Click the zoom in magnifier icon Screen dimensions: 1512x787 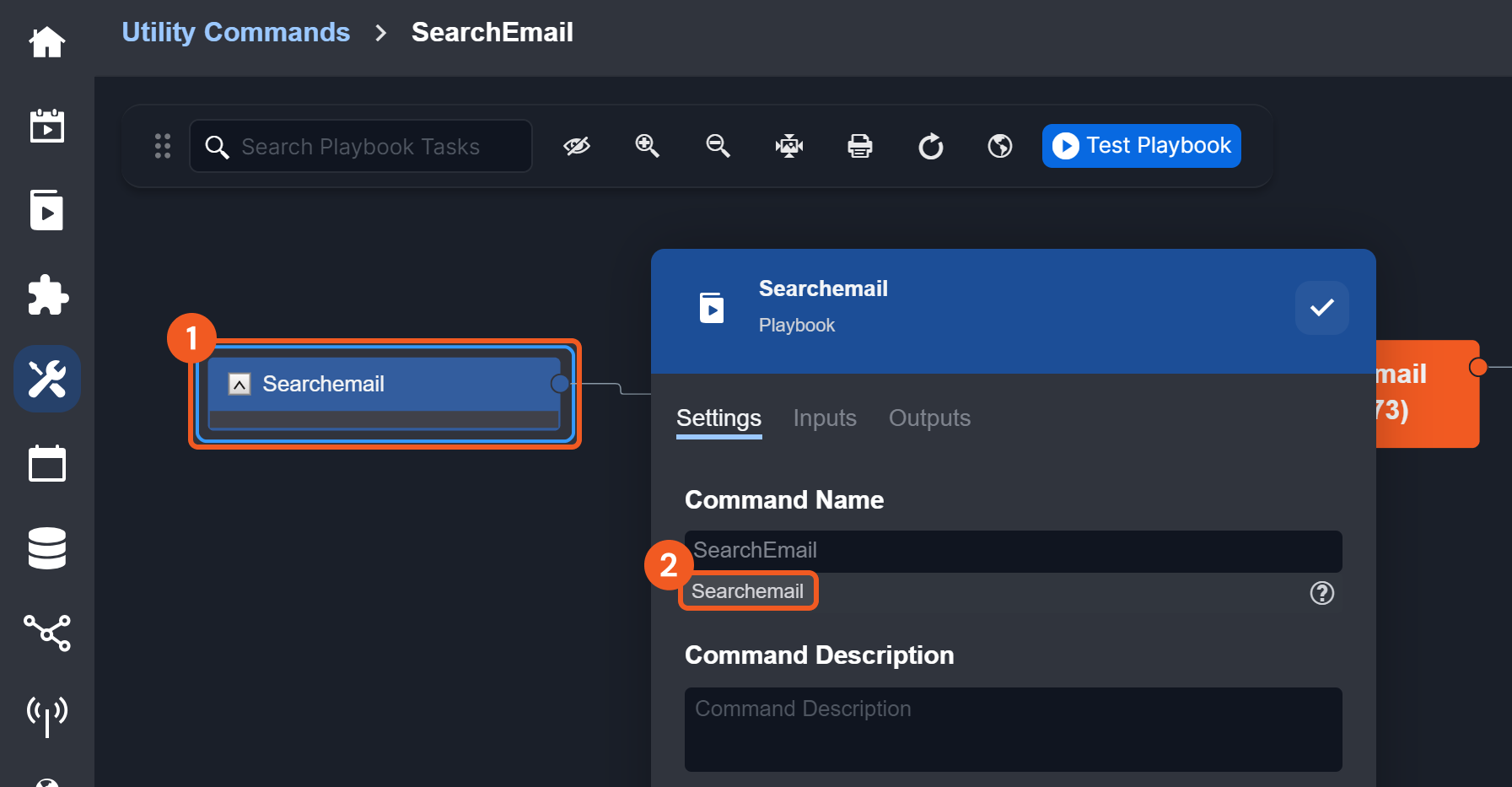pos(647,146)
